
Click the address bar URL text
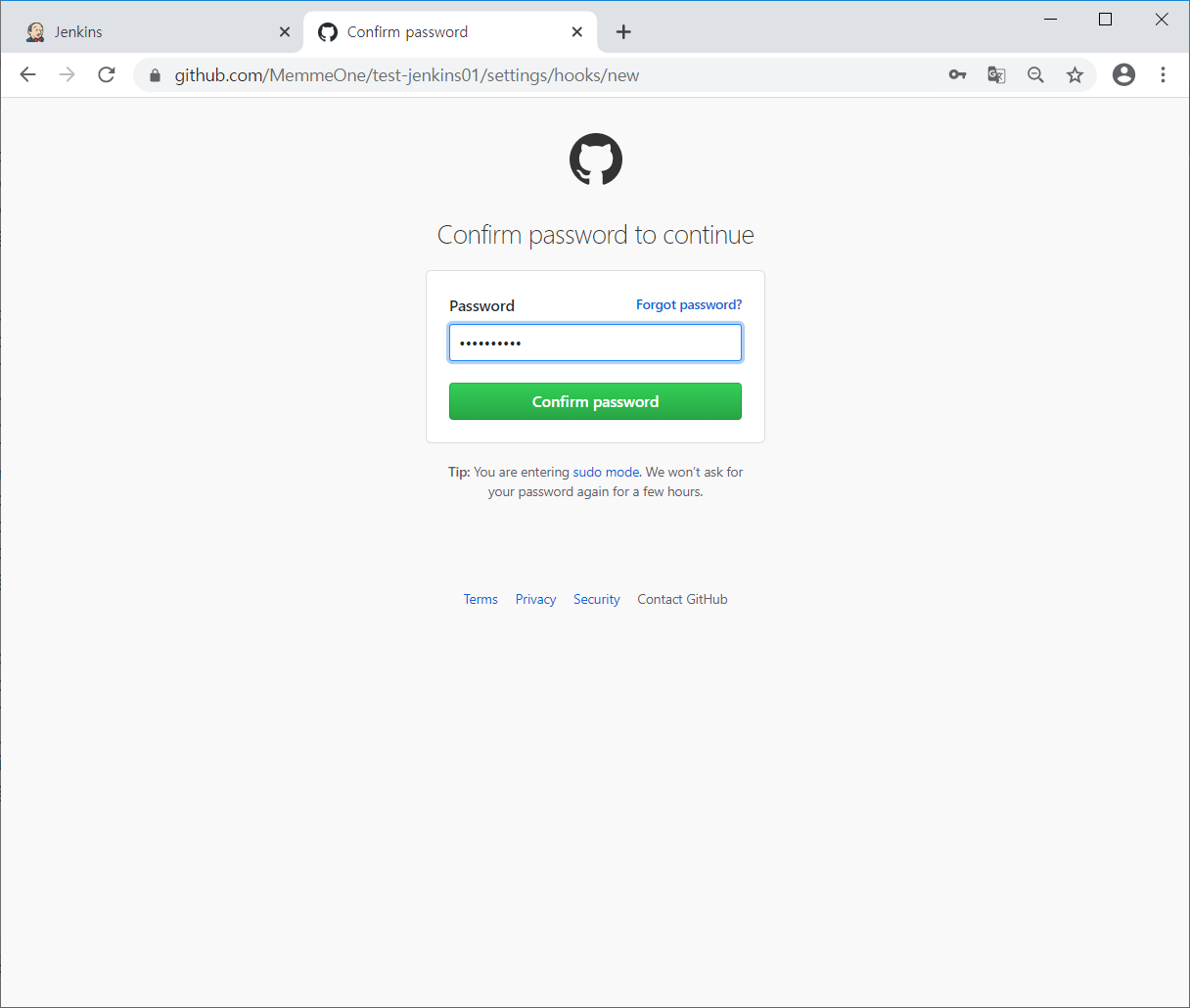[x=407, y=75]
